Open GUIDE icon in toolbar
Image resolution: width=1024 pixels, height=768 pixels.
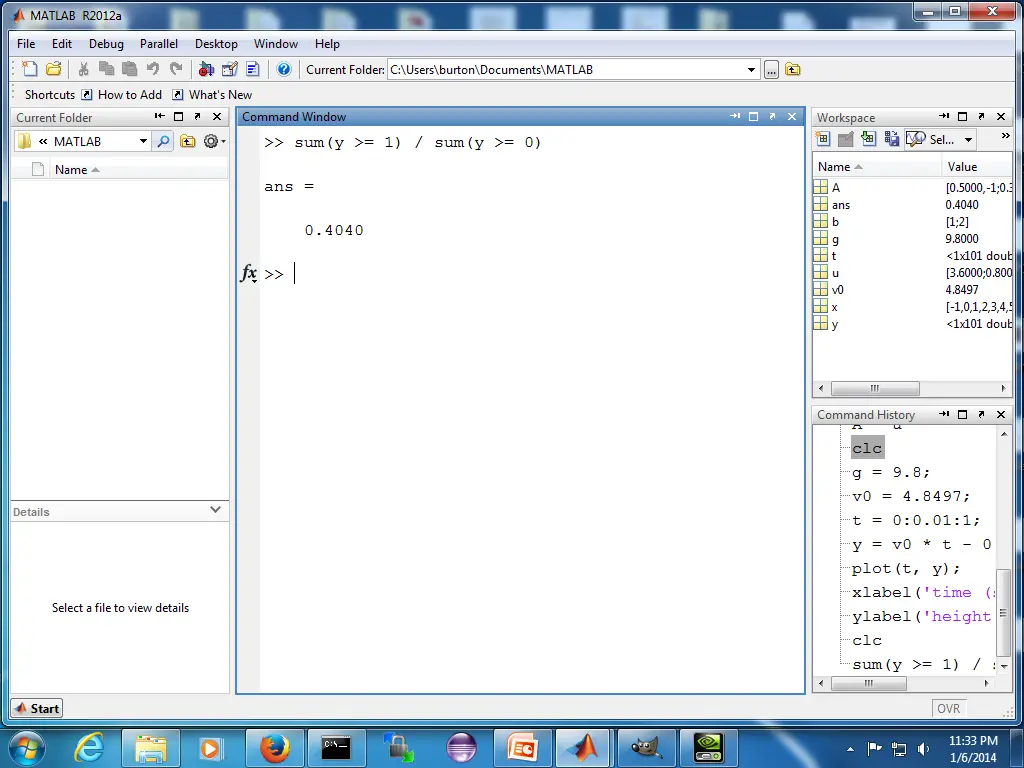pos(230,69)
